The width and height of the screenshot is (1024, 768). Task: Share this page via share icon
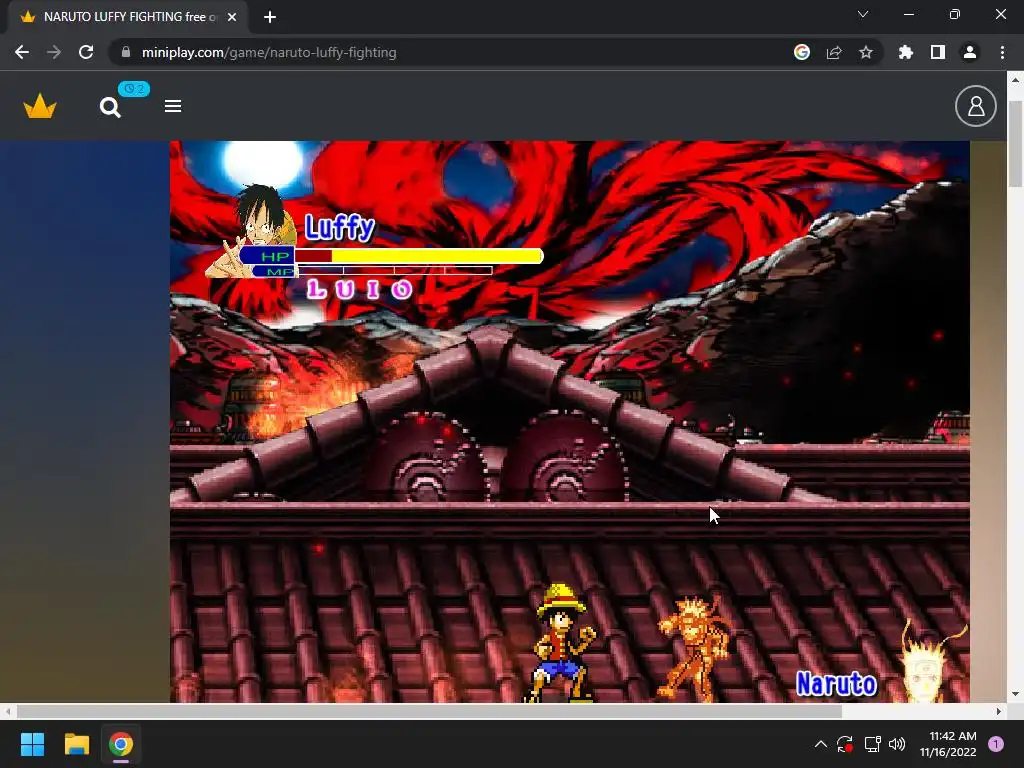coord(833,52)
